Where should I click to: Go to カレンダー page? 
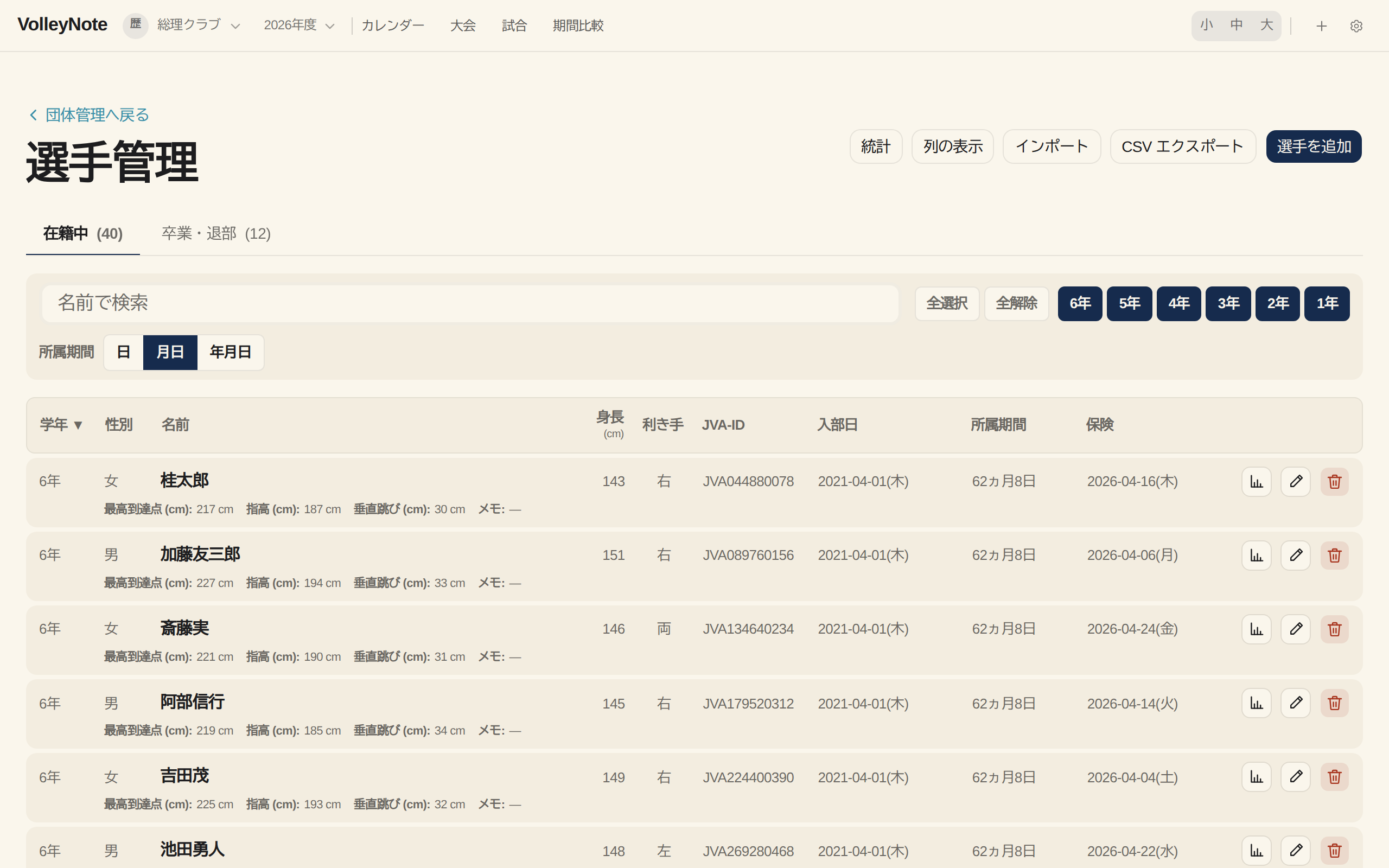pos(393,26)
